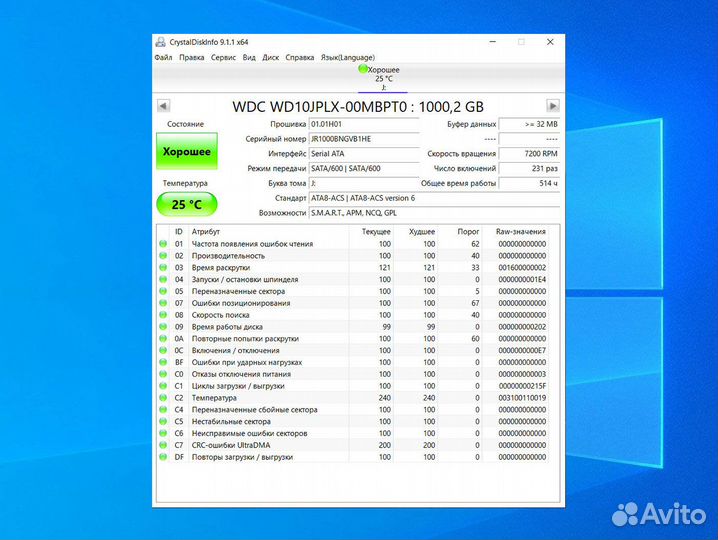
Task: Minimize the CrystalDiskInfo window
Action: click(493, 42)
